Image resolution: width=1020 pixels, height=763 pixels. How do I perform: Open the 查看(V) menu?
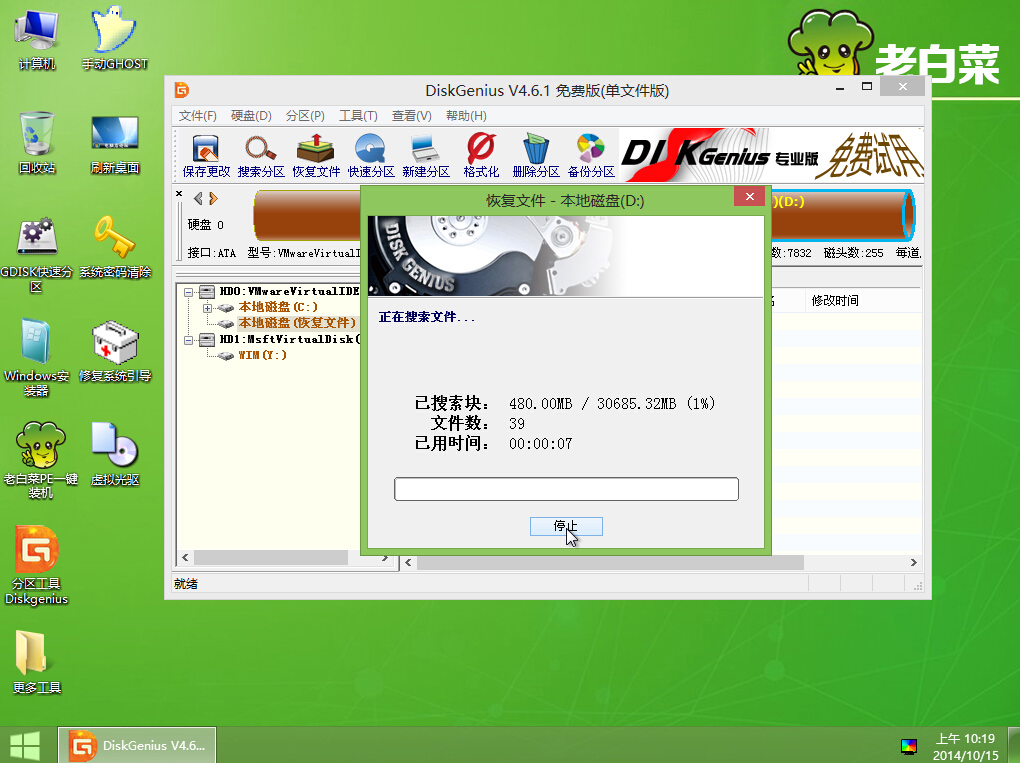tap(412, 116)
